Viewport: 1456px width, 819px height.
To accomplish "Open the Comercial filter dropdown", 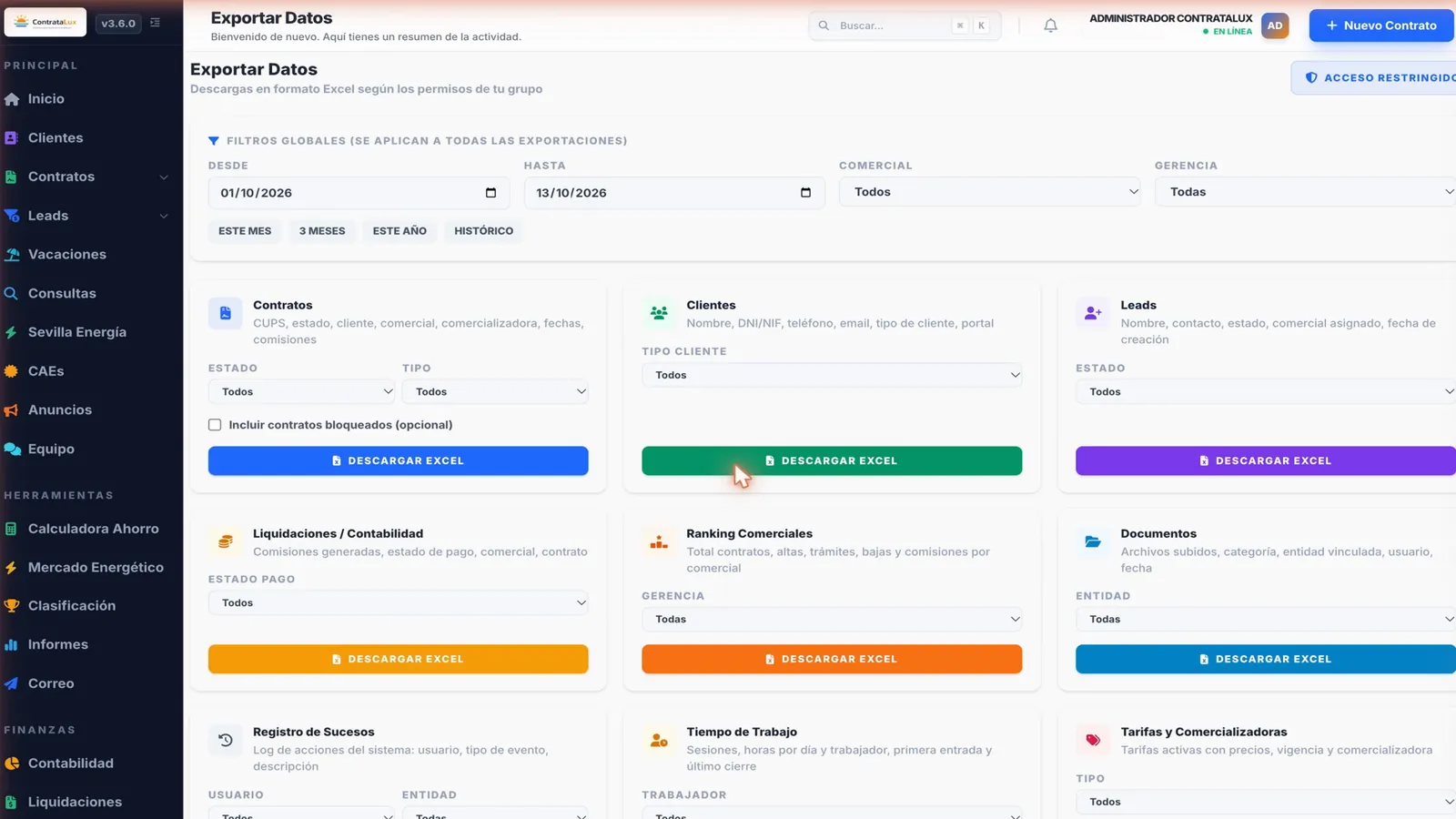I will (x=989, y=192).
